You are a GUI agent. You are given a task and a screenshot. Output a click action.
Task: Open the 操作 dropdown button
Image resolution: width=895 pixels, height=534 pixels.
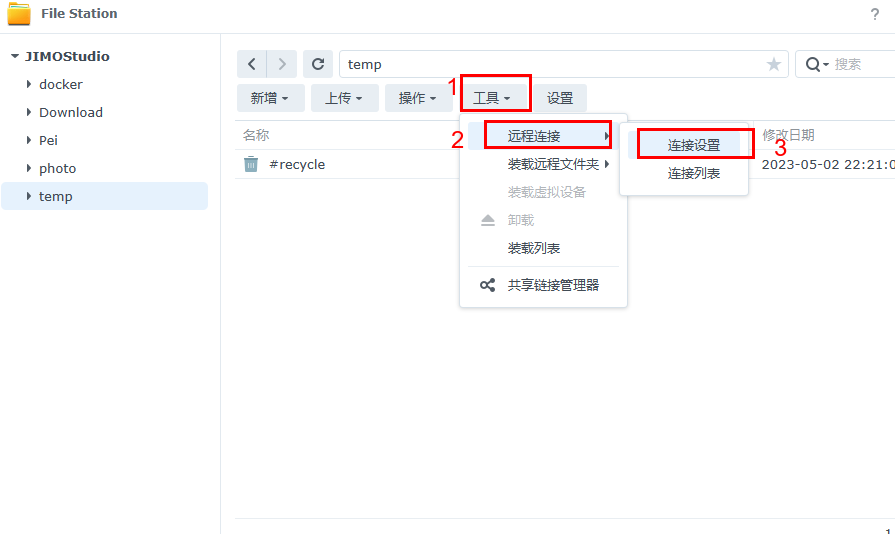[418, 98]
